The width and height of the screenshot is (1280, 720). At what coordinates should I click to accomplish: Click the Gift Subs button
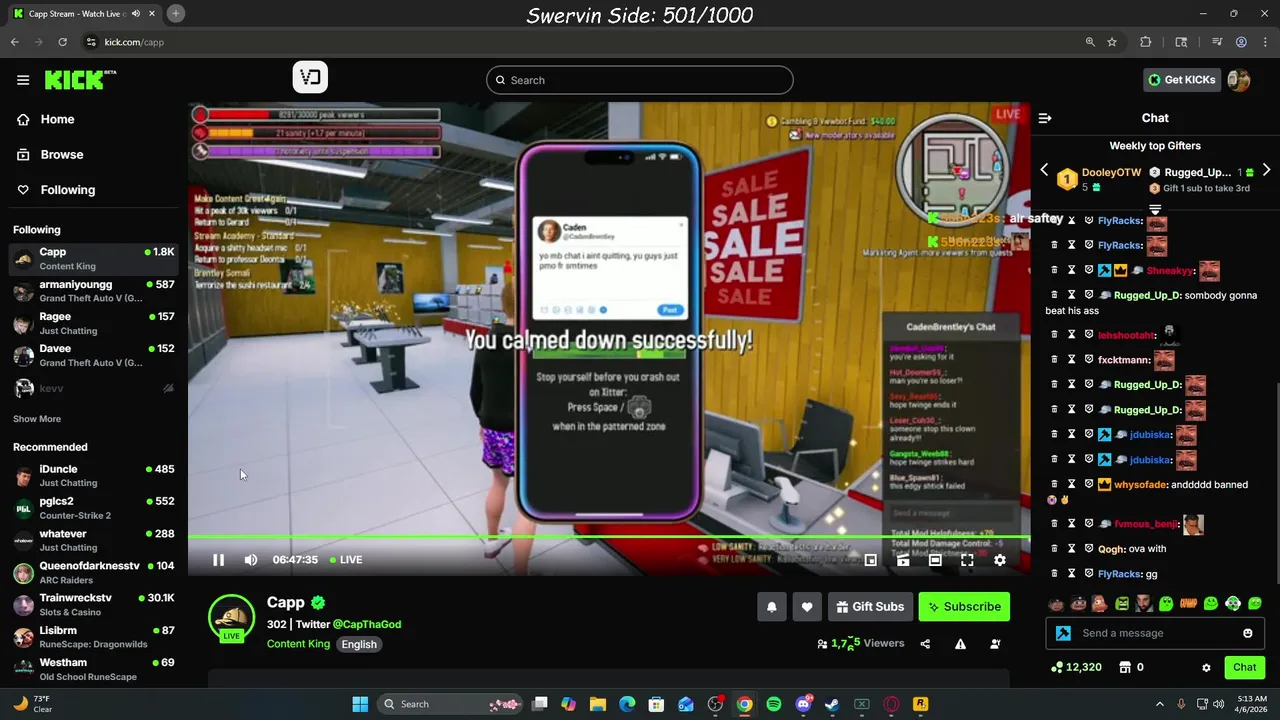point(870,606)
